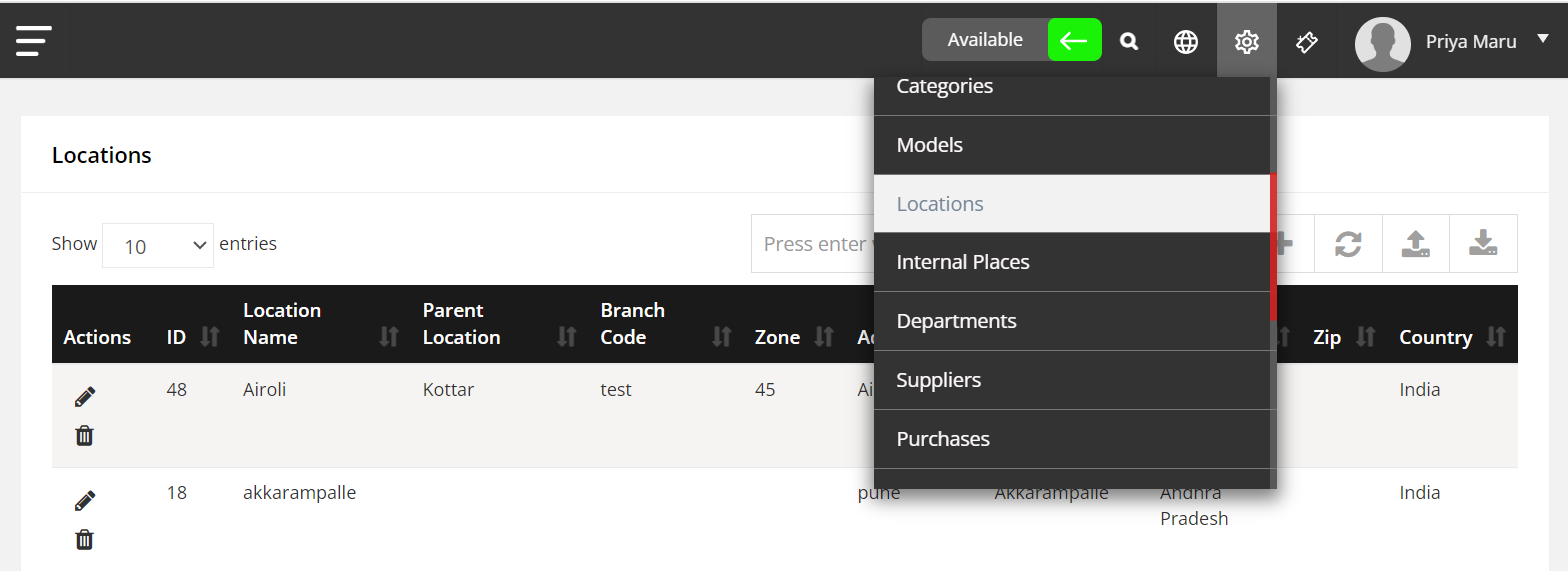The width and height of the screenshot is (1568, 571).
Task: Click the download export icon
Action: (1483, 244)
